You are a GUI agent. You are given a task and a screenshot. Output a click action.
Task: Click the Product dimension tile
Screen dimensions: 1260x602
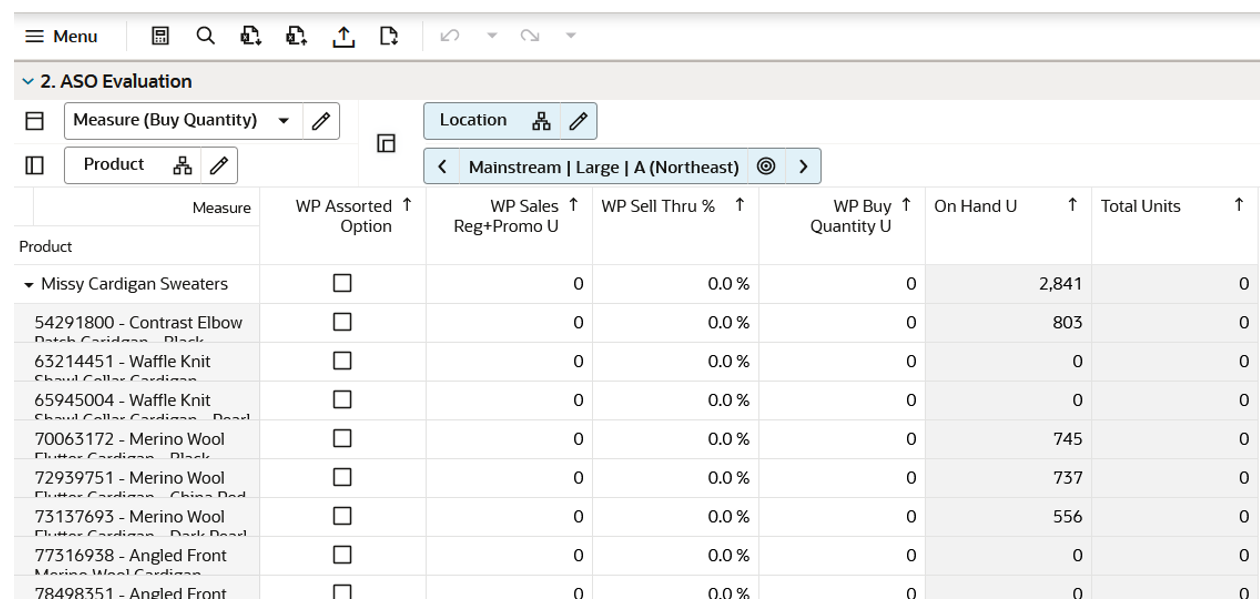114,164
